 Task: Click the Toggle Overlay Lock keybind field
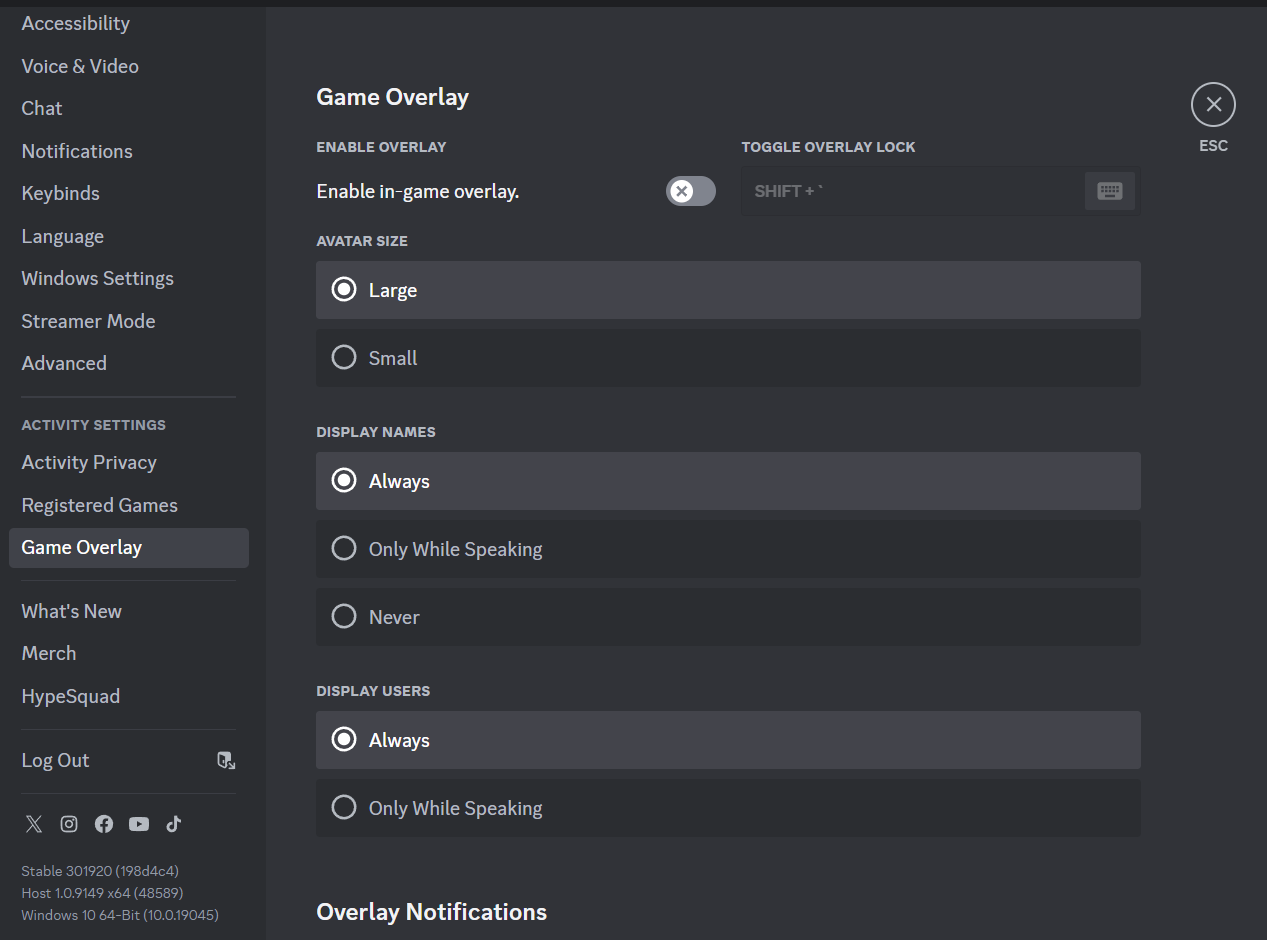[x=940, y=191]
